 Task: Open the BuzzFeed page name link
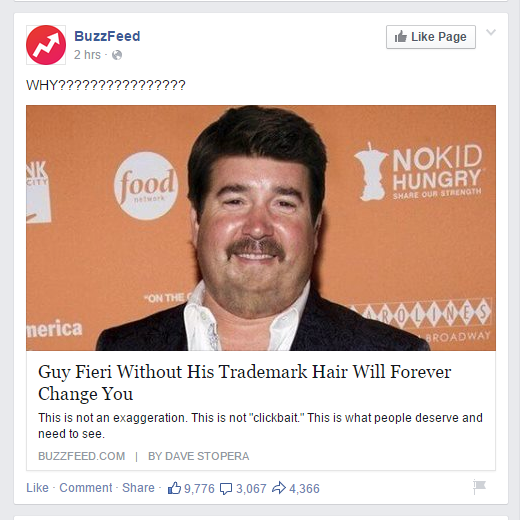107,36
